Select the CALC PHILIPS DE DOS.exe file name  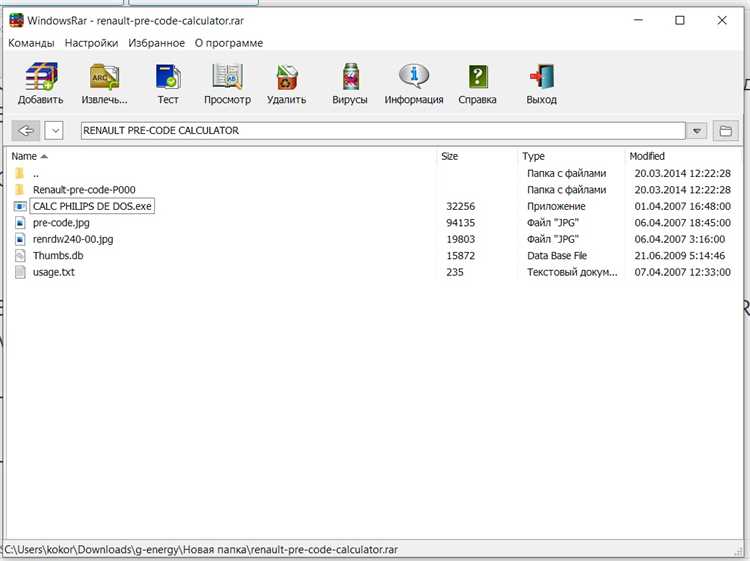[x=92, y=206]
